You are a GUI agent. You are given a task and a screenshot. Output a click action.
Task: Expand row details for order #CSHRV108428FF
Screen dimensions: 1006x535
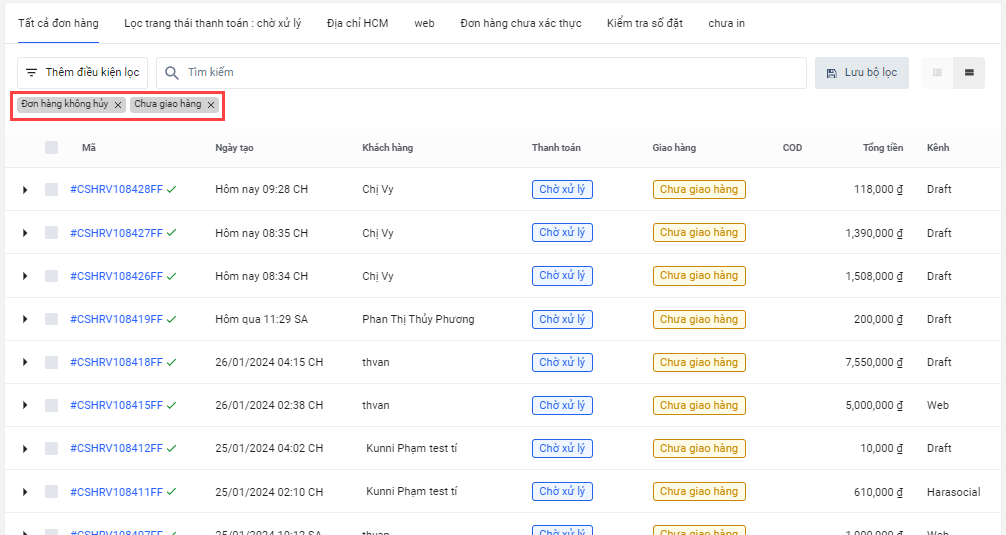[25, 190]
